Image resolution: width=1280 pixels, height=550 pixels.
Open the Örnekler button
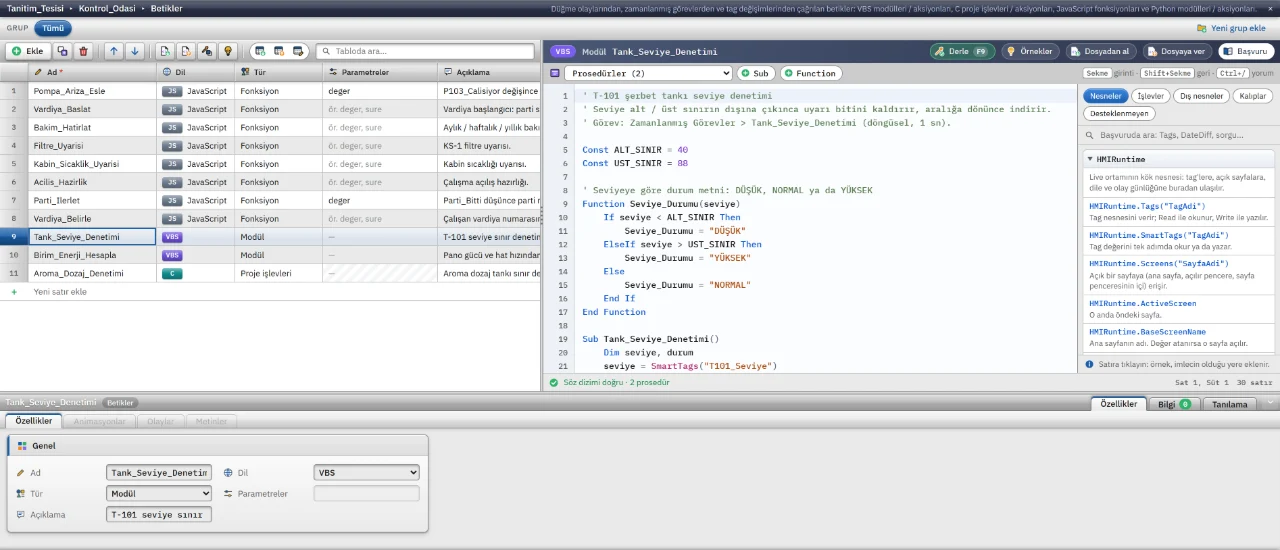[1029, 51]
